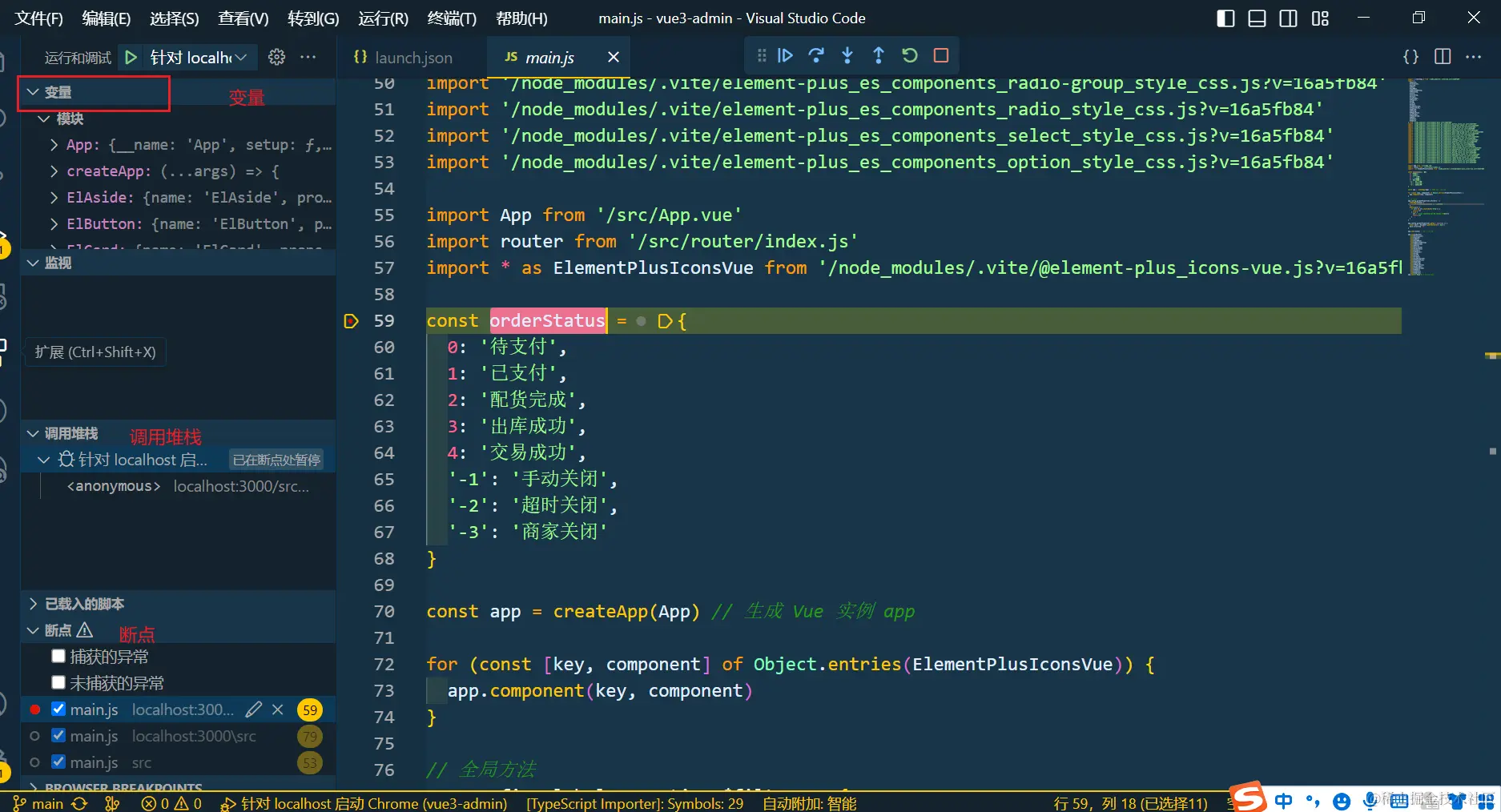Screen dimensions: 1501x812
Task: Edit the main.js line 59 breakpoint condition
Action: pos(254,709)
